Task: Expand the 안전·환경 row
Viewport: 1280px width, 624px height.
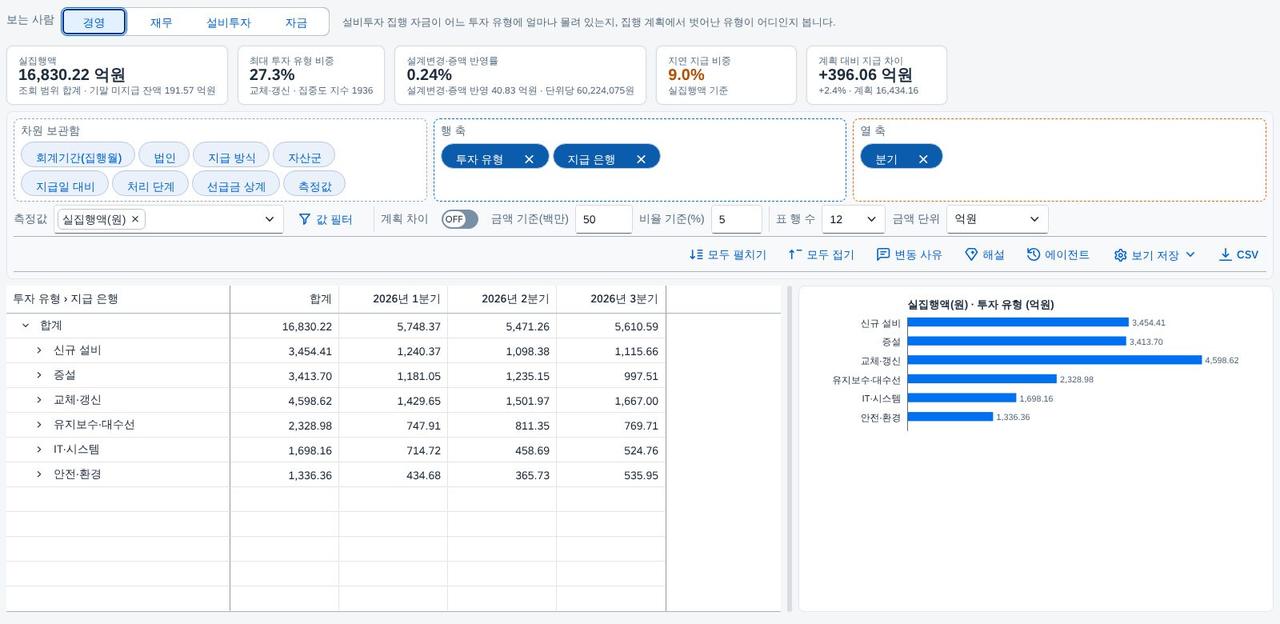Action: [39, 475]
